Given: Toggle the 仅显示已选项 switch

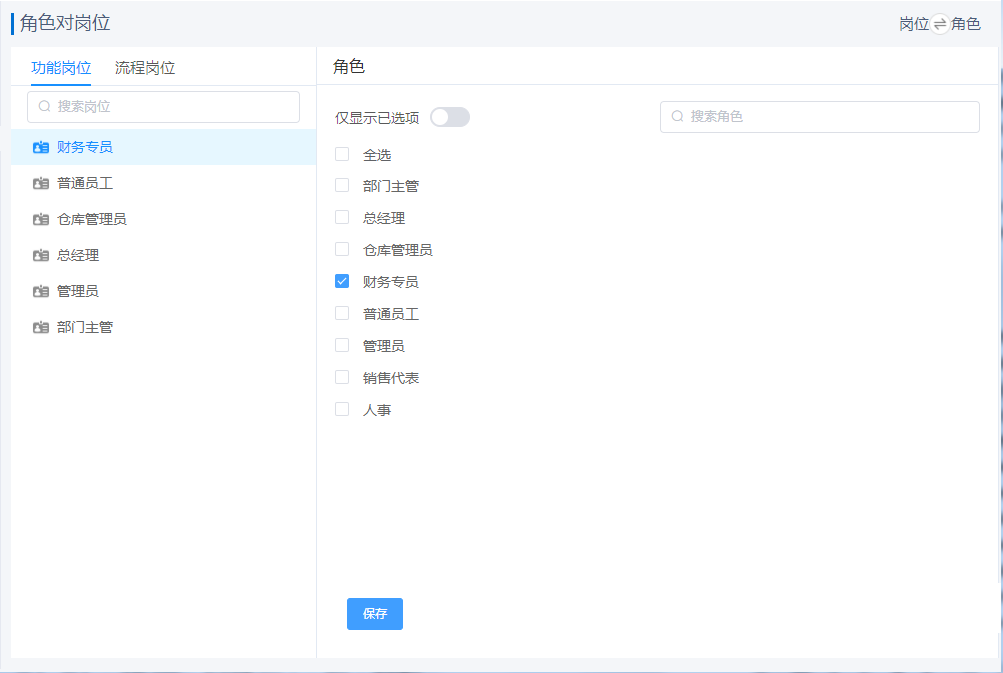Looking at the screenshot, I should coord(449,117).
